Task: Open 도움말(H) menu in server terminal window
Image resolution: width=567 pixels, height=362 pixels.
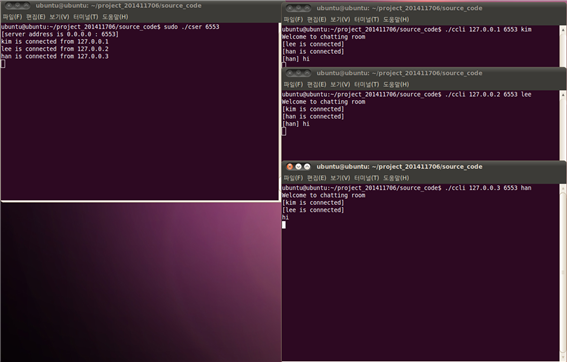Action: coord(115,17)
